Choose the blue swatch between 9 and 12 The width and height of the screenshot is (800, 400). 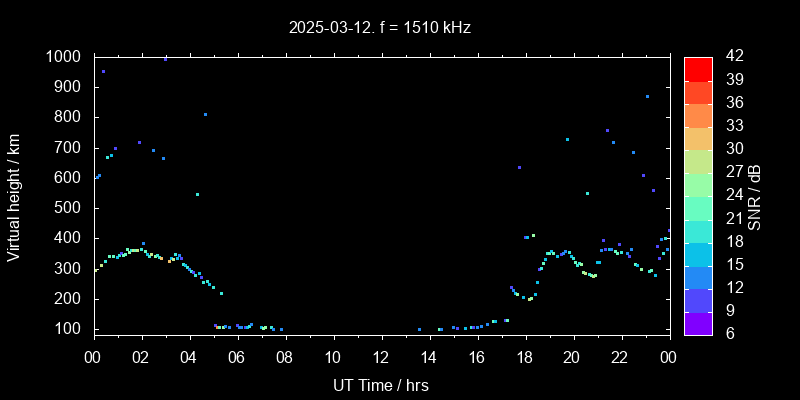(698, 299)
